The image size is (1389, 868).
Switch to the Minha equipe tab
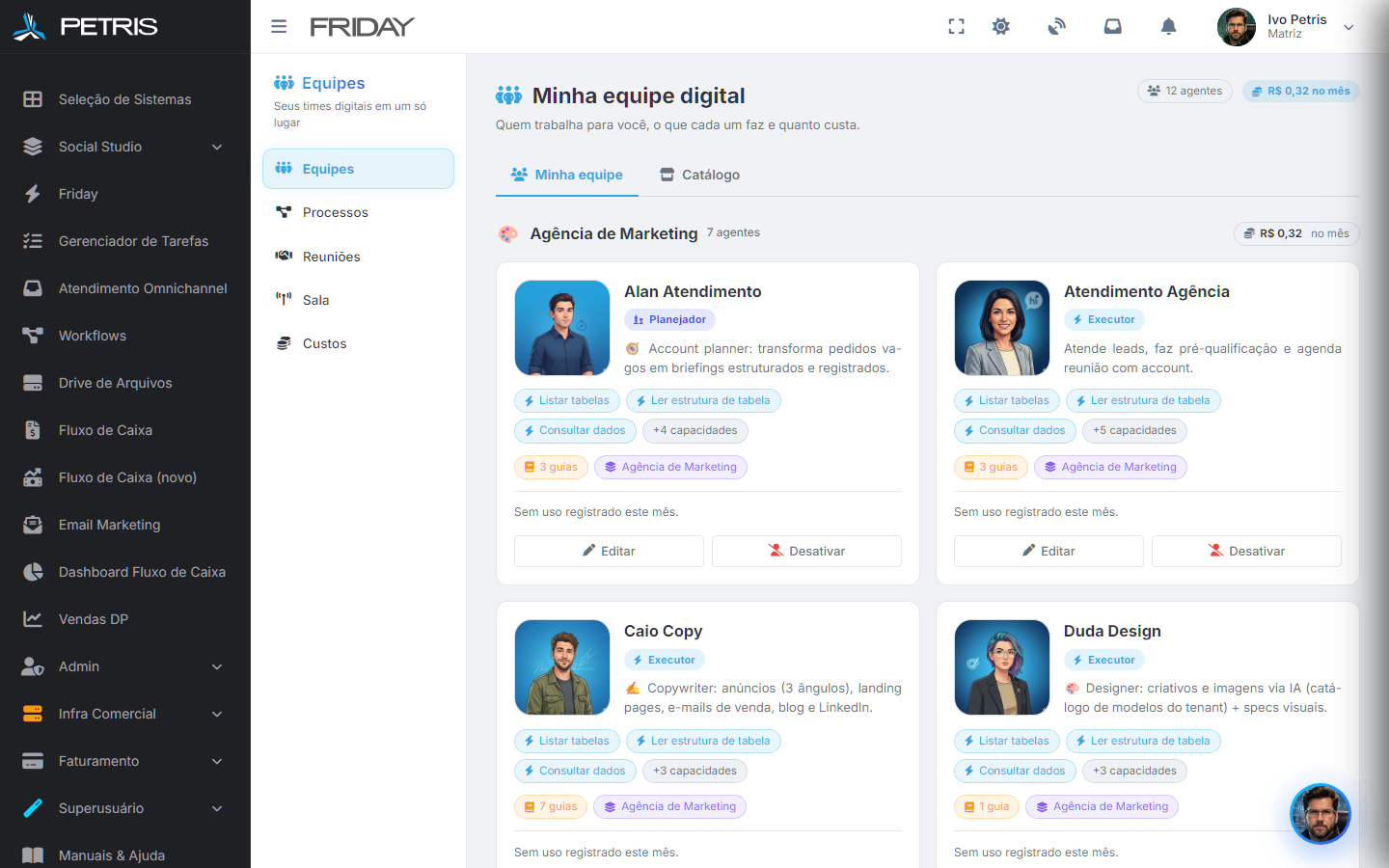[x=567, y=175]
